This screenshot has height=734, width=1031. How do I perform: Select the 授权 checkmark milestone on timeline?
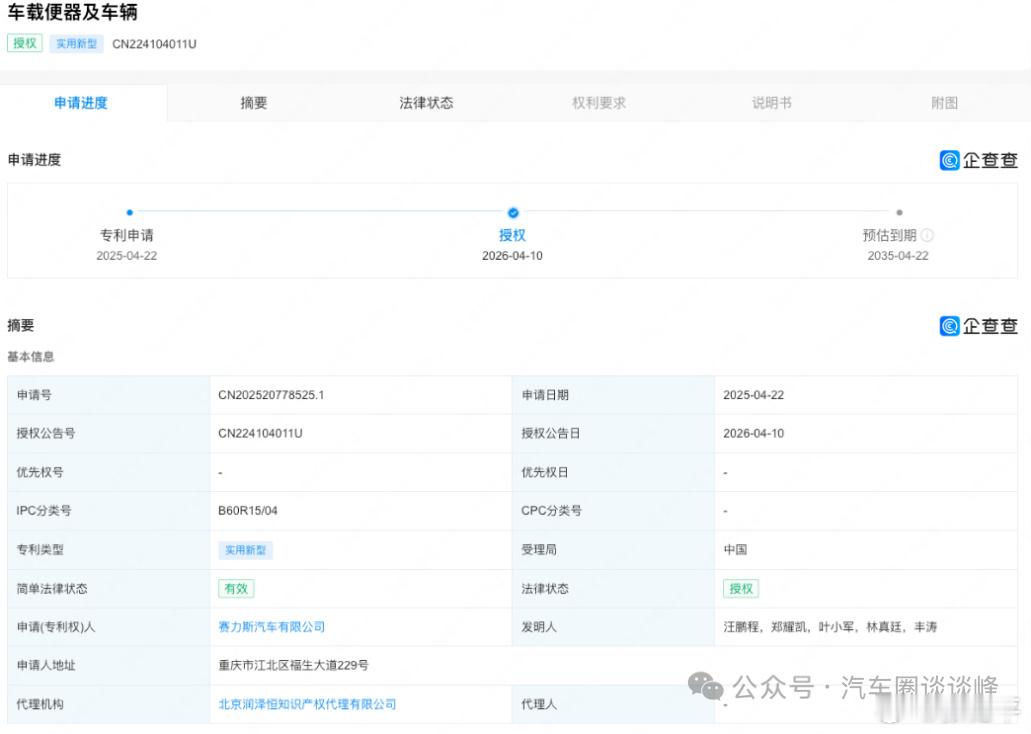tap(513, 212)
